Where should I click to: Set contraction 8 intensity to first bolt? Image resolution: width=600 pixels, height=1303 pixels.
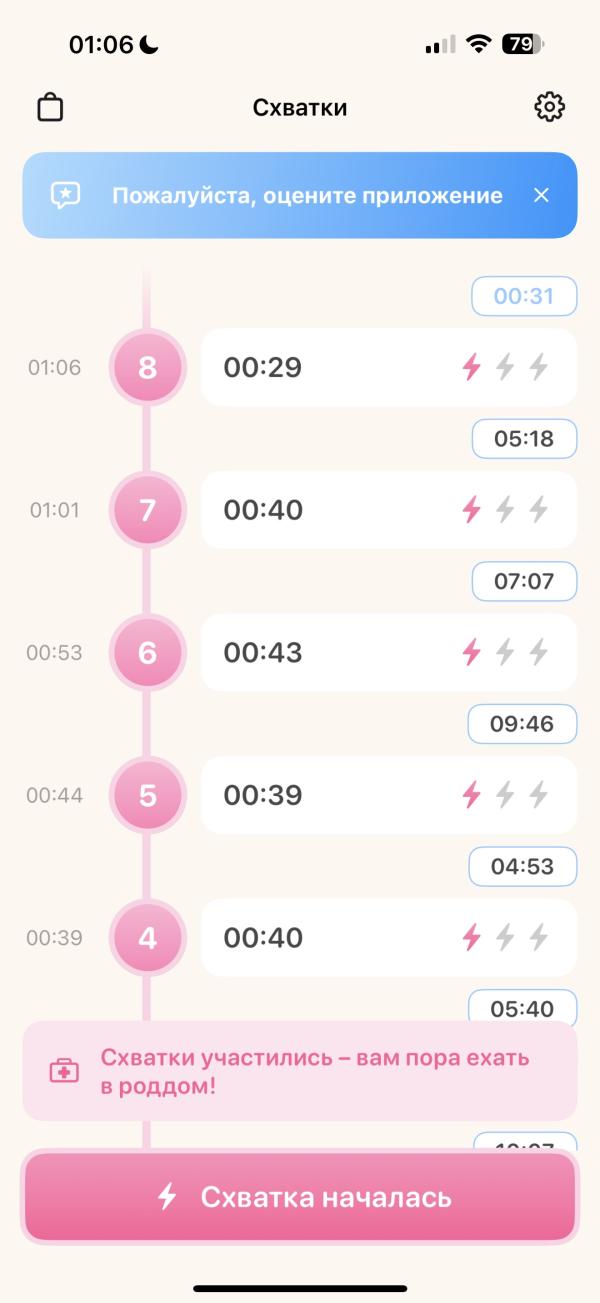click(471, 368)
